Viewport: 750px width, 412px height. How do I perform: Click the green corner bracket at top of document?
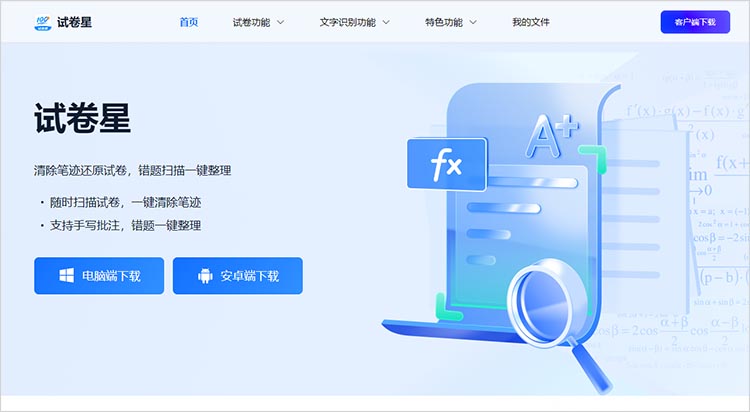pos(593,159)
